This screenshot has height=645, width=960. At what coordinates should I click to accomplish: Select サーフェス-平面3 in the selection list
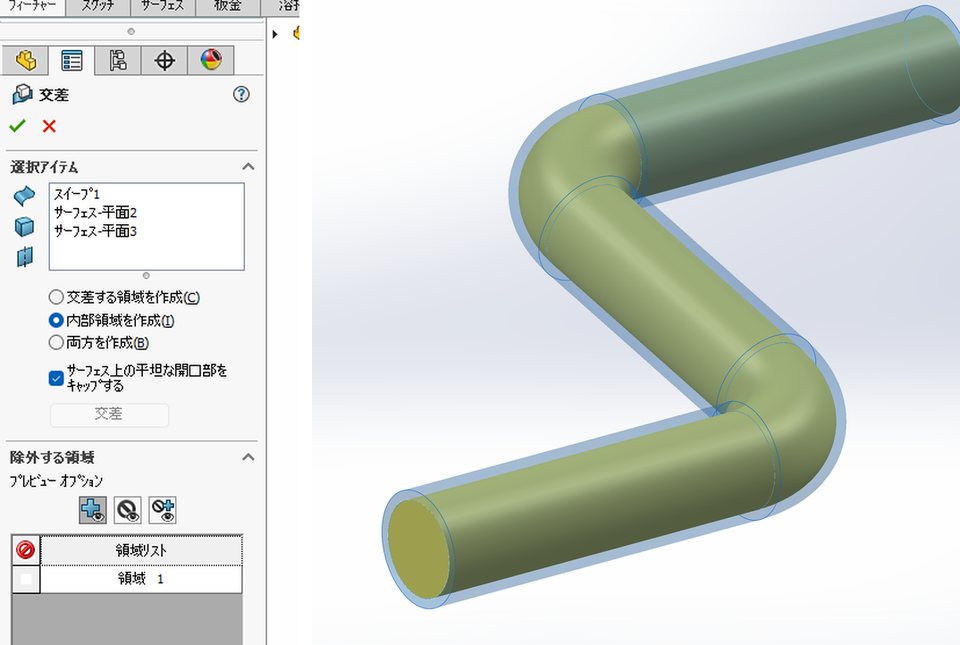(x=95, y=231)
